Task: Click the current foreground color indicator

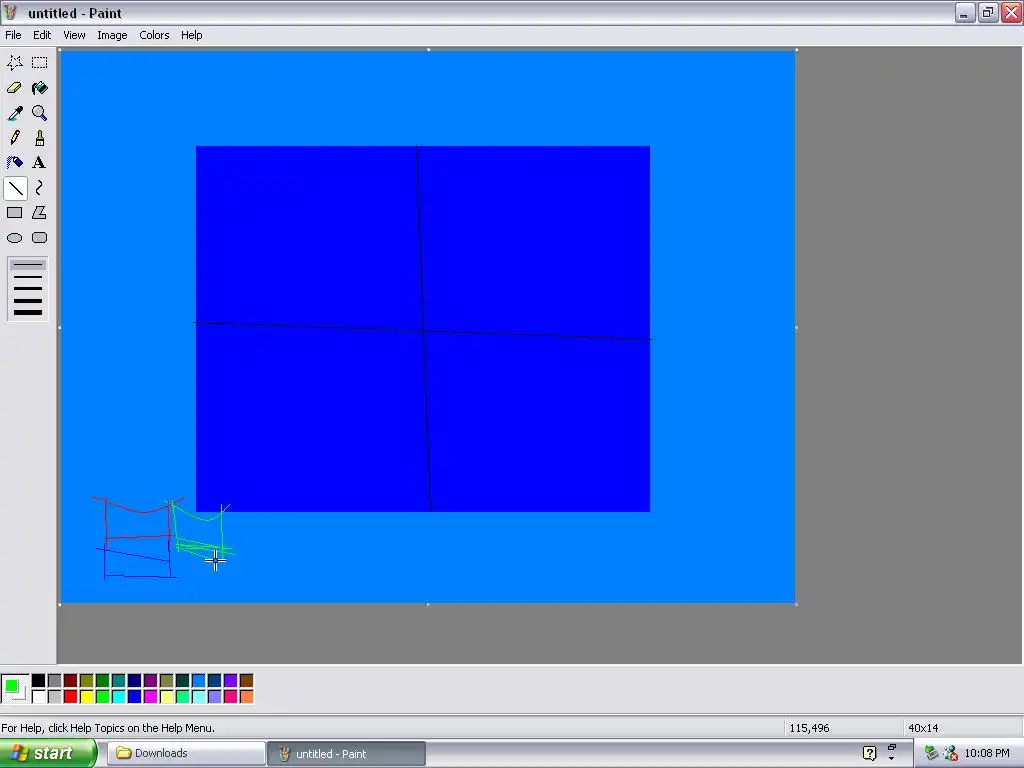Action: [x=11, y=685]
